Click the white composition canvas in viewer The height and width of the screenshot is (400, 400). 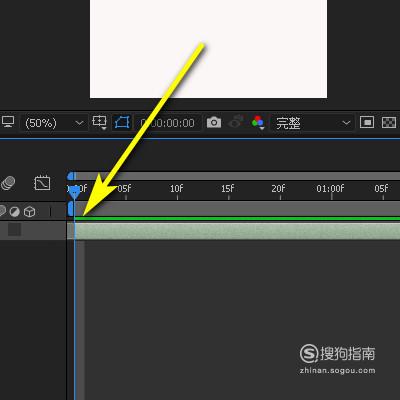pos(208,49)
